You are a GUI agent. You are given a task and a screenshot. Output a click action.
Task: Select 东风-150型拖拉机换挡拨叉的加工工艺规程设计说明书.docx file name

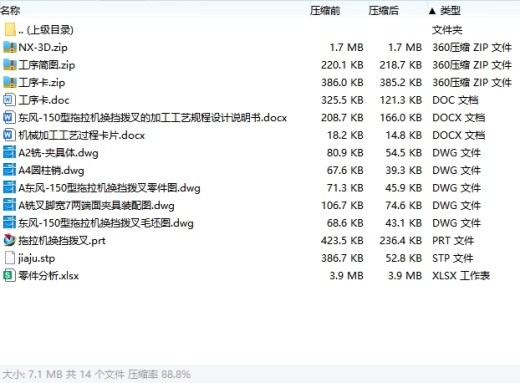pos(153,118)
